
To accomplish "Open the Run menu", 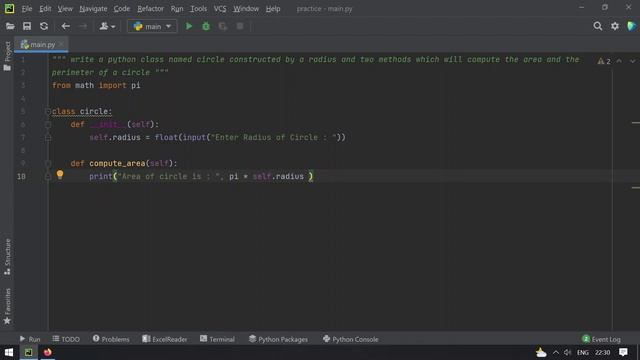I will pyautogui.click(x=177, y=9).
